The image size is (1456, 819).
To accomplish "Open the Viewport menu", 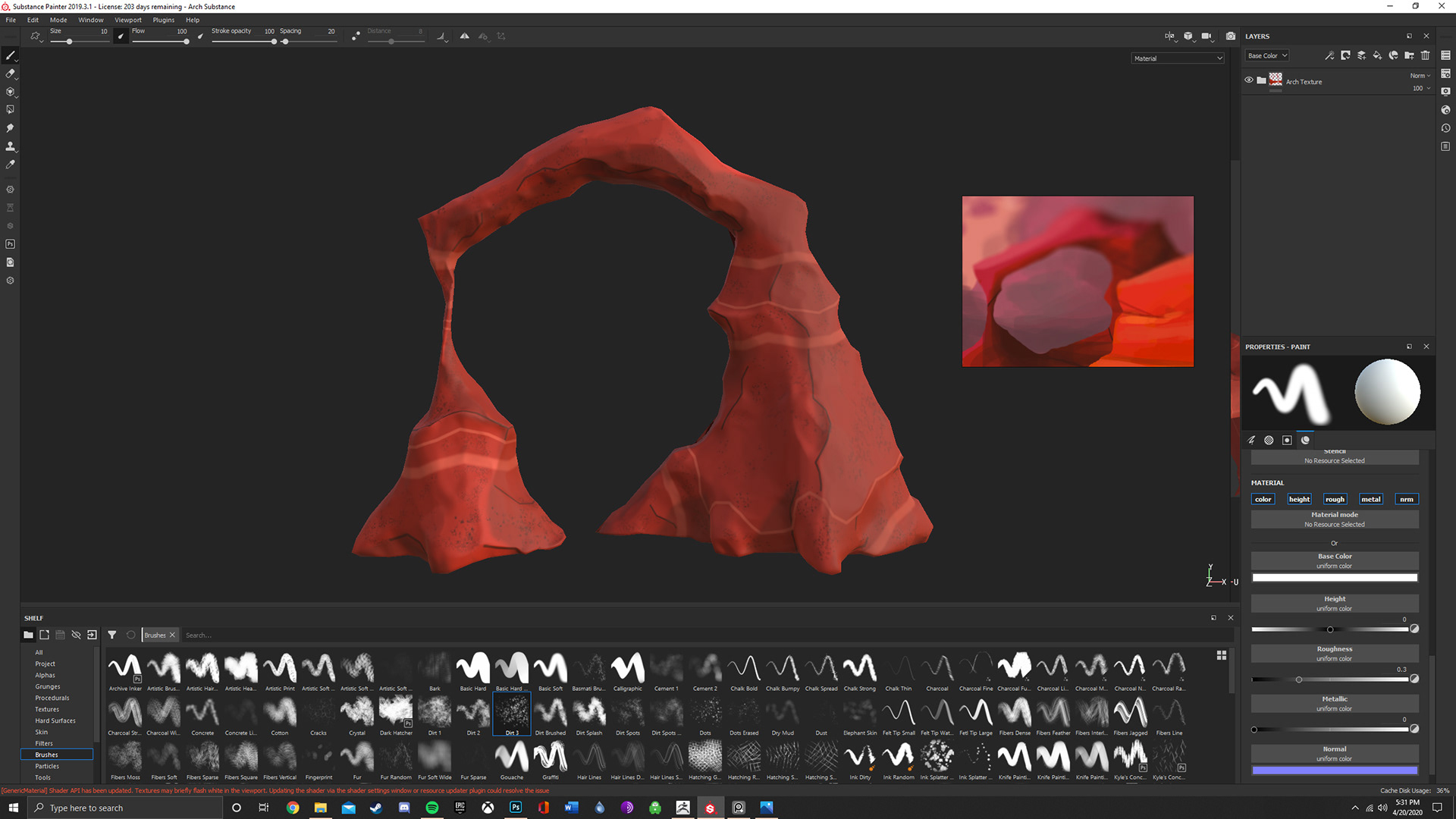I will [127, 20].
